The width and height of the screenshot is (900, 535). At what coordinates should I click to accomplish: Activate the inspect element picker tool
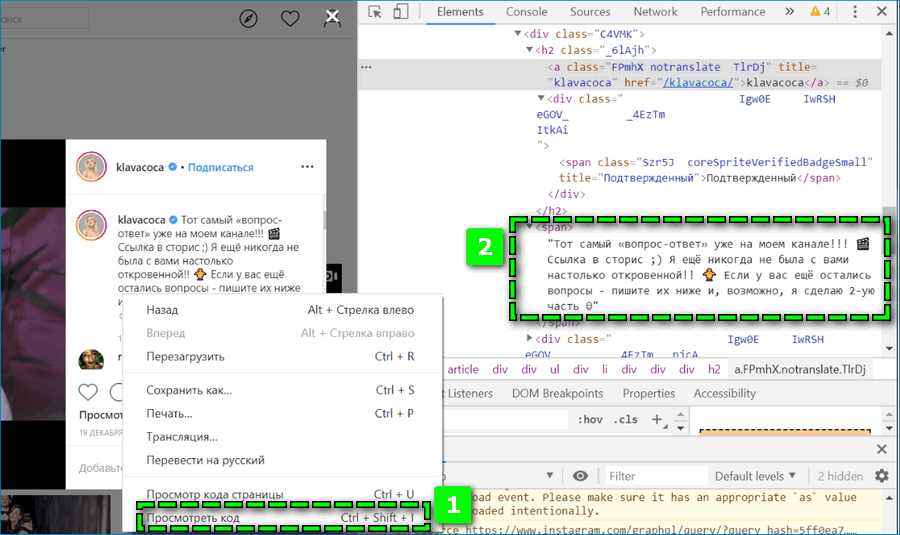[x=375, y=12]
